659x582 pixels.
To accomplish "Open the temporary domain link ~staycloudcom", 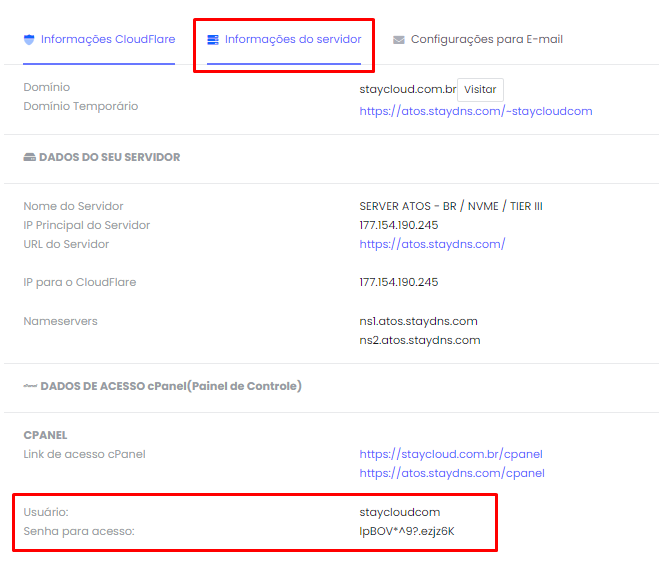I will [x=476, y=111].
